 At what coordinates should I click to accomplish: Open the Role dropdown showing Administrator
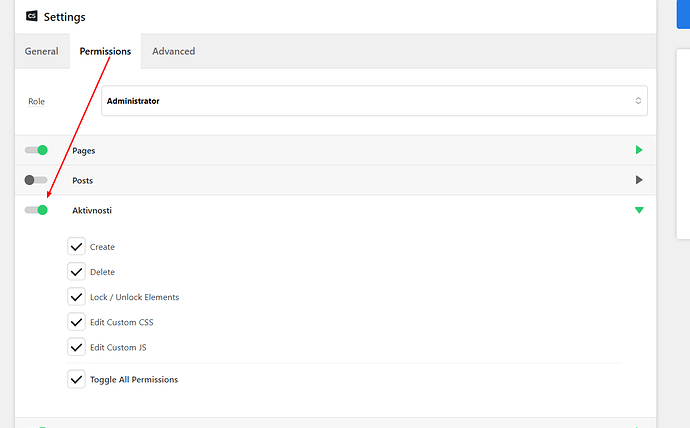point(374,101)
